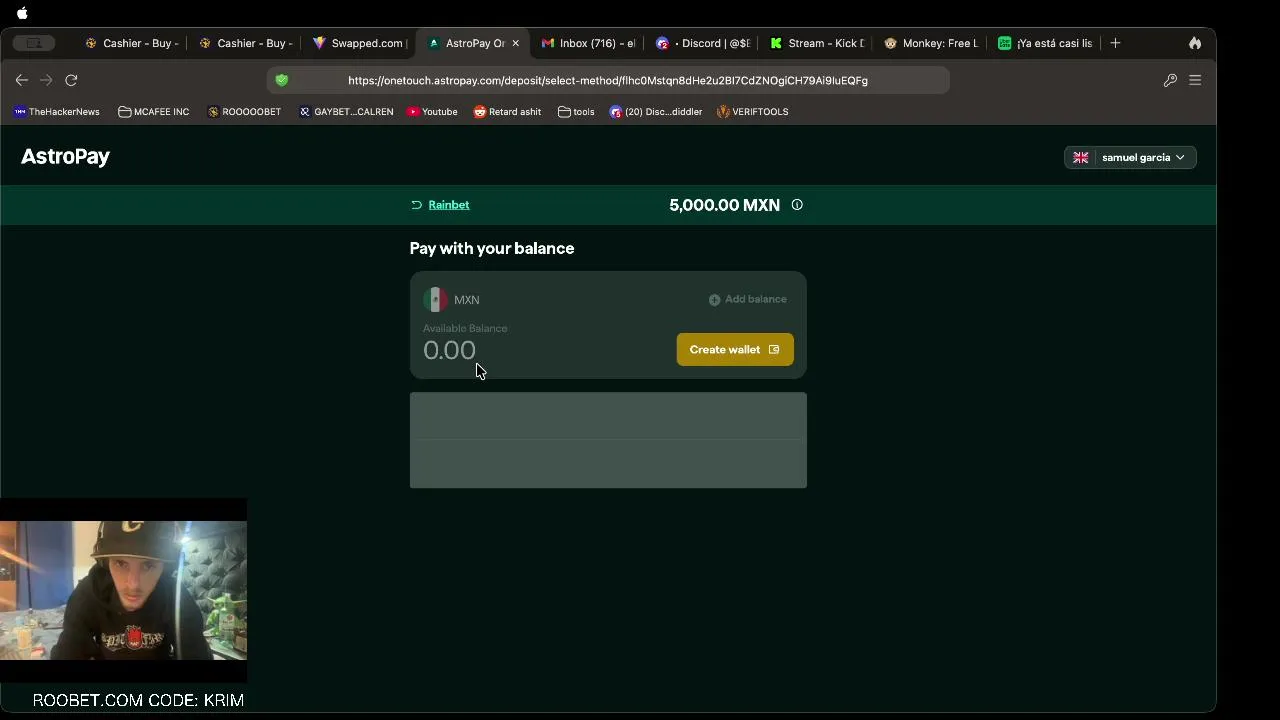Click the 0.00 available balance value
Screen dimensions: 1280x720
(x=449, y=350)
